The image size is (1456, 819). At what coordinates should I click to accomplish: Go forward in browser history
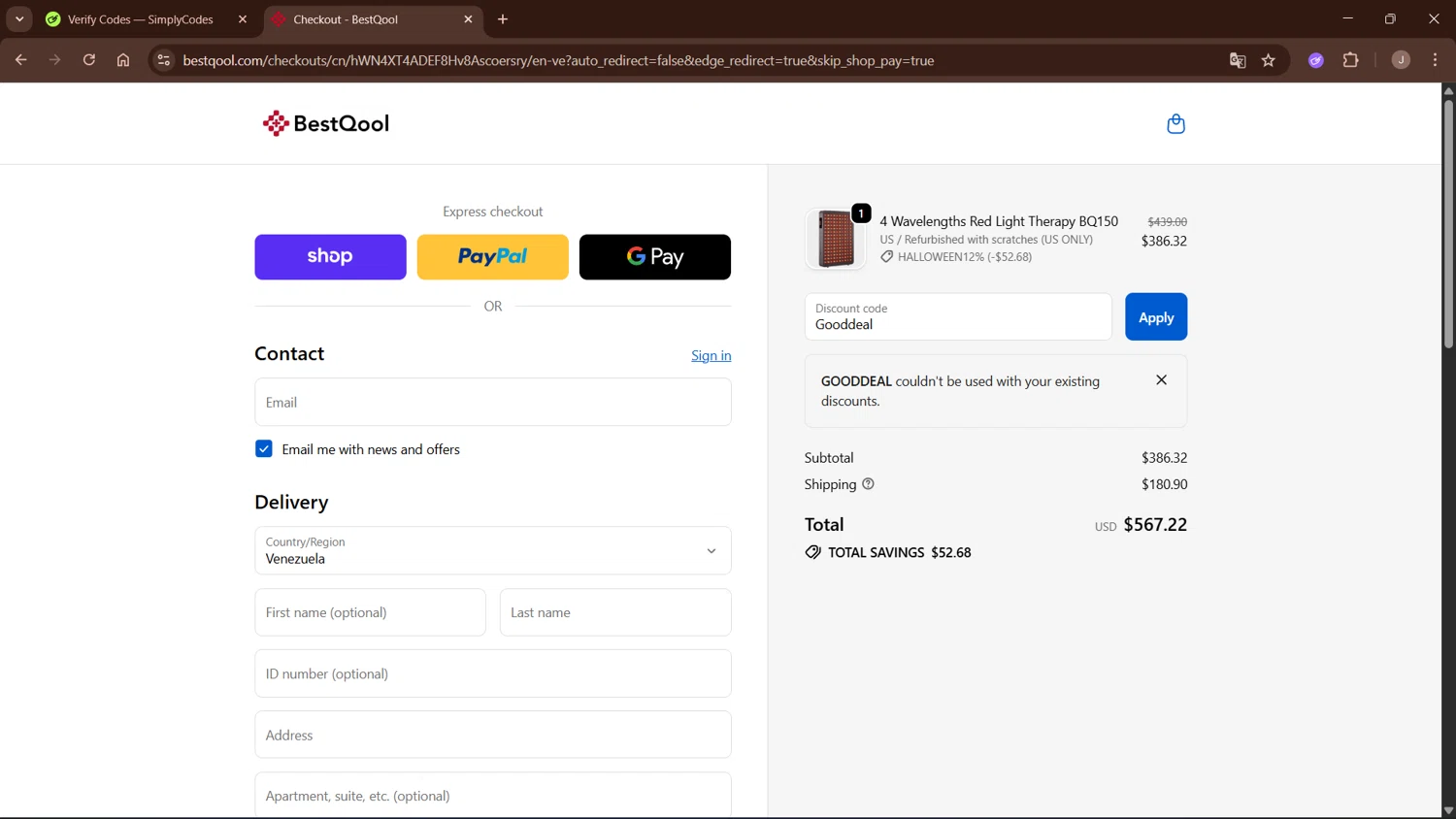click(x=55, y=60)
